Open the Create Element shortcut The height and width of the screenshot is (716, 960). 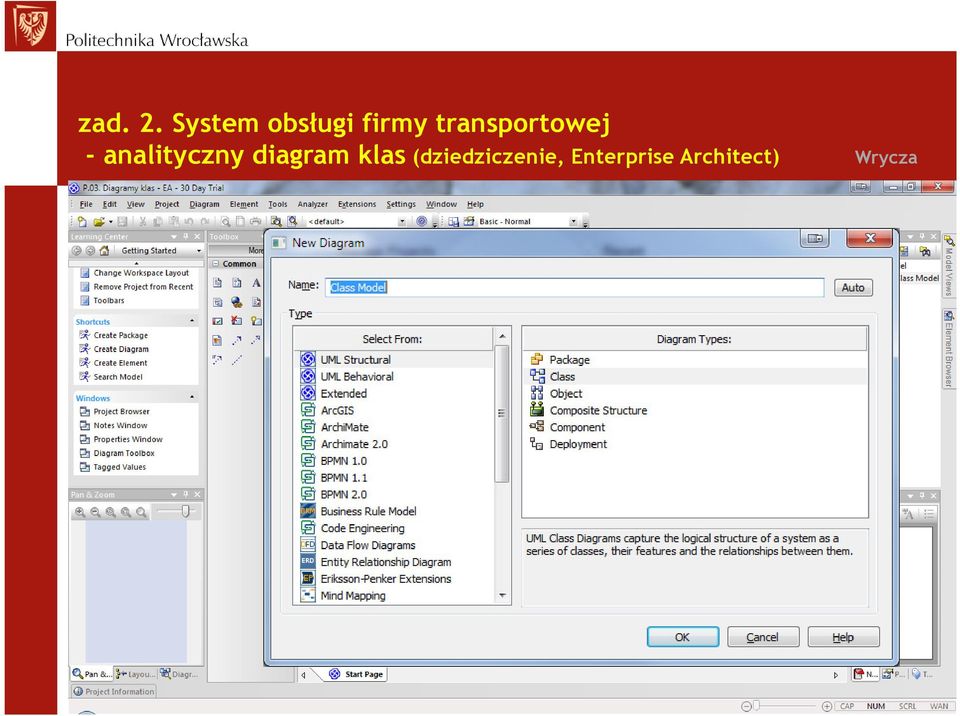120,363
